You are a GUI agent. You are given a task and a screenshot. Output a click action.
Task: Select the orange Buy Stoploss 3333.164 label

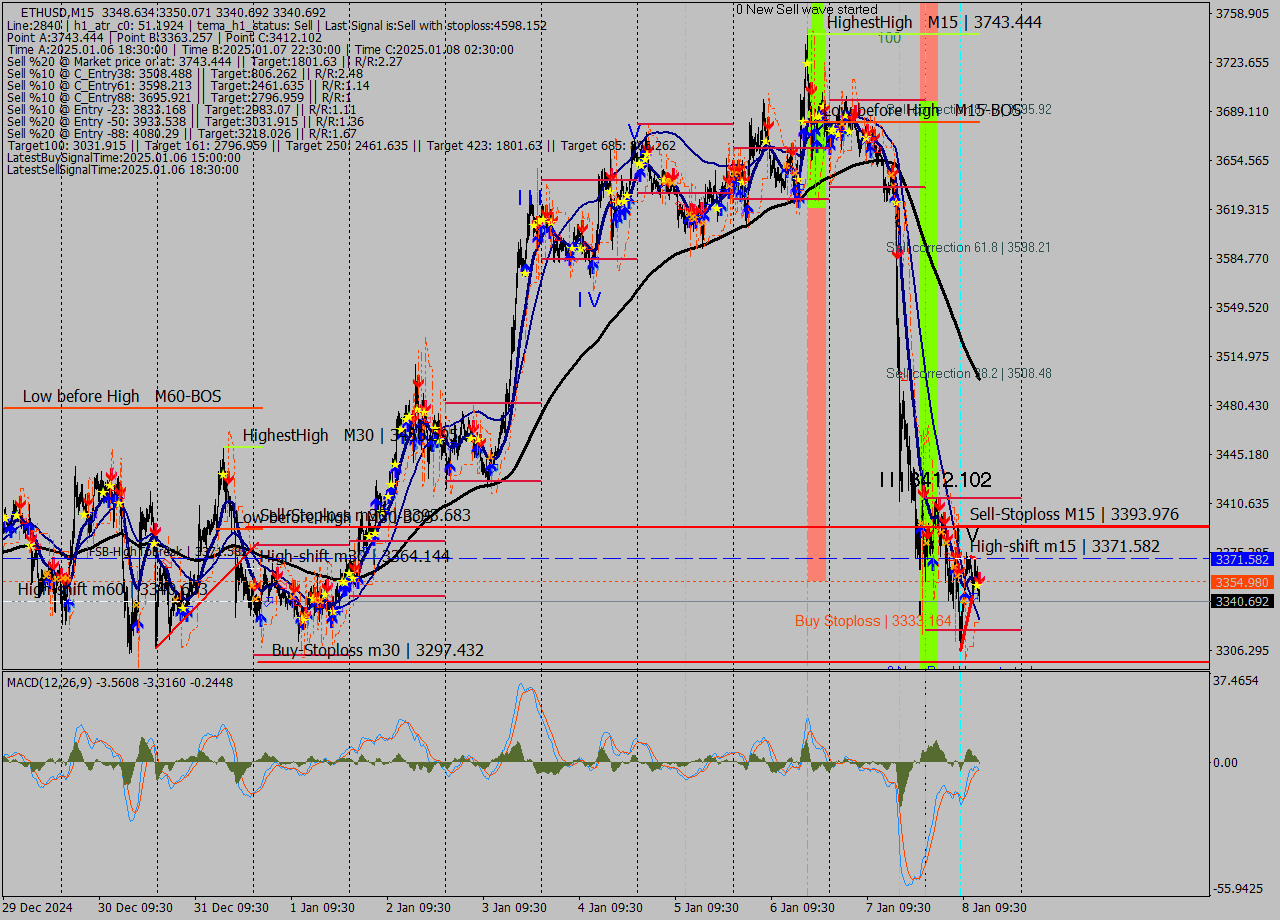point(873,621)
